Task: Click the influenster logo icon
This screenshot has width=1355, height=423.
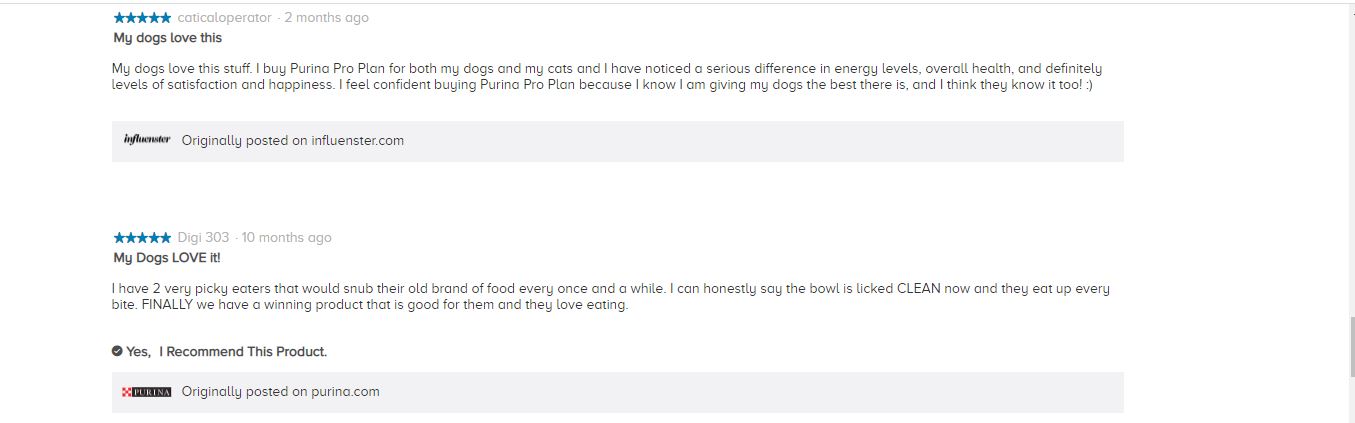Action: click(x=147, y=140)
